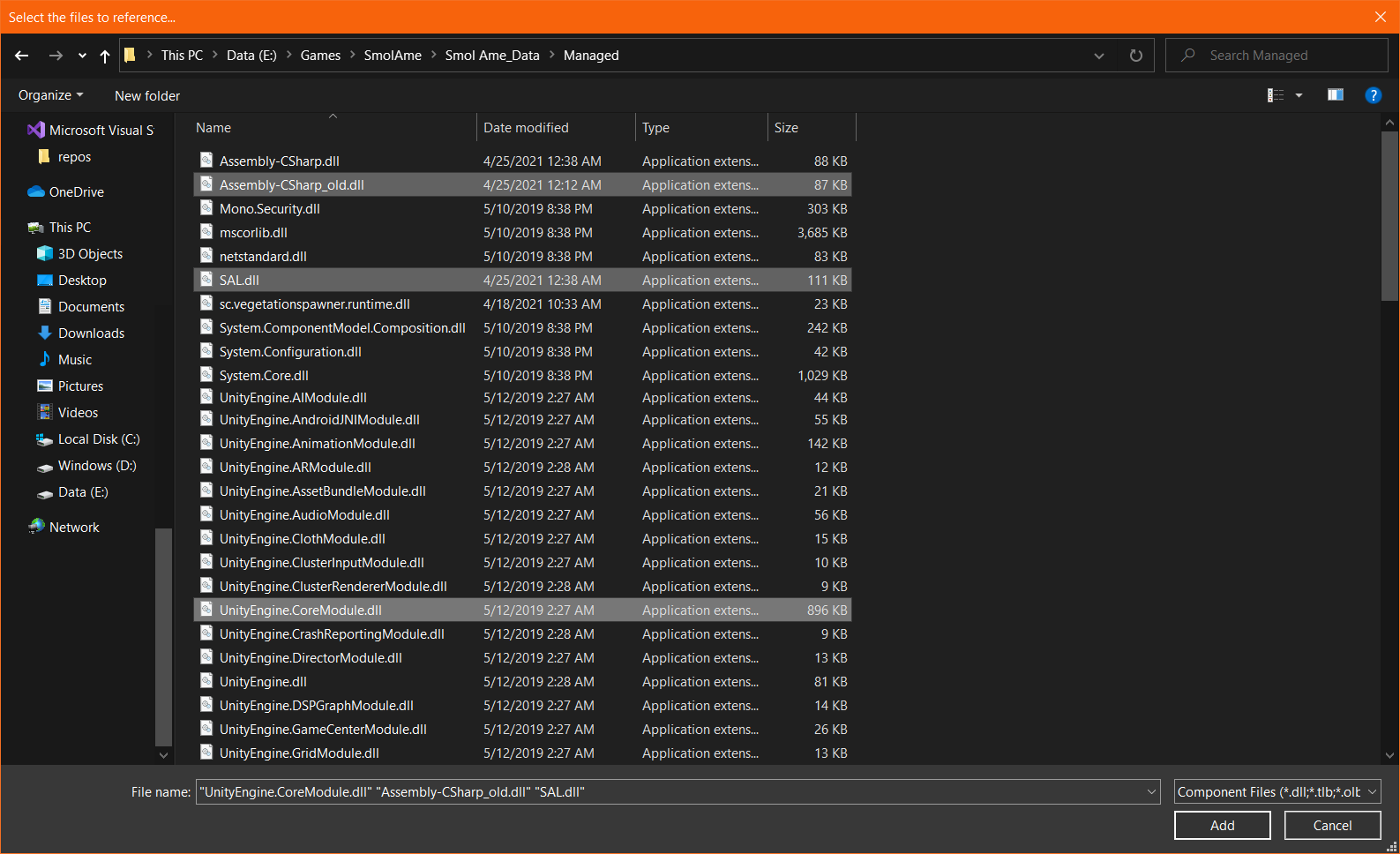This screenshot has width=1400, height=854.
Task: Select This PC in navigation pane
Action: click(60, 227)
